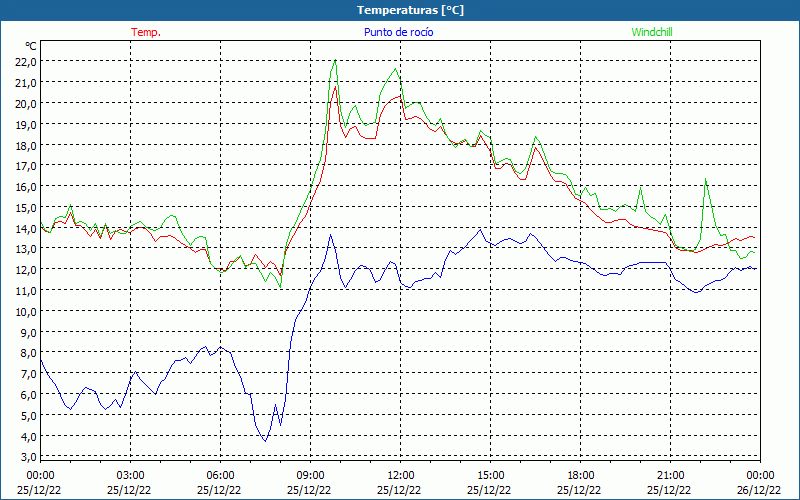Click the 21:00 time label on x-axis
800x500 pixels.
coord(670,476)
